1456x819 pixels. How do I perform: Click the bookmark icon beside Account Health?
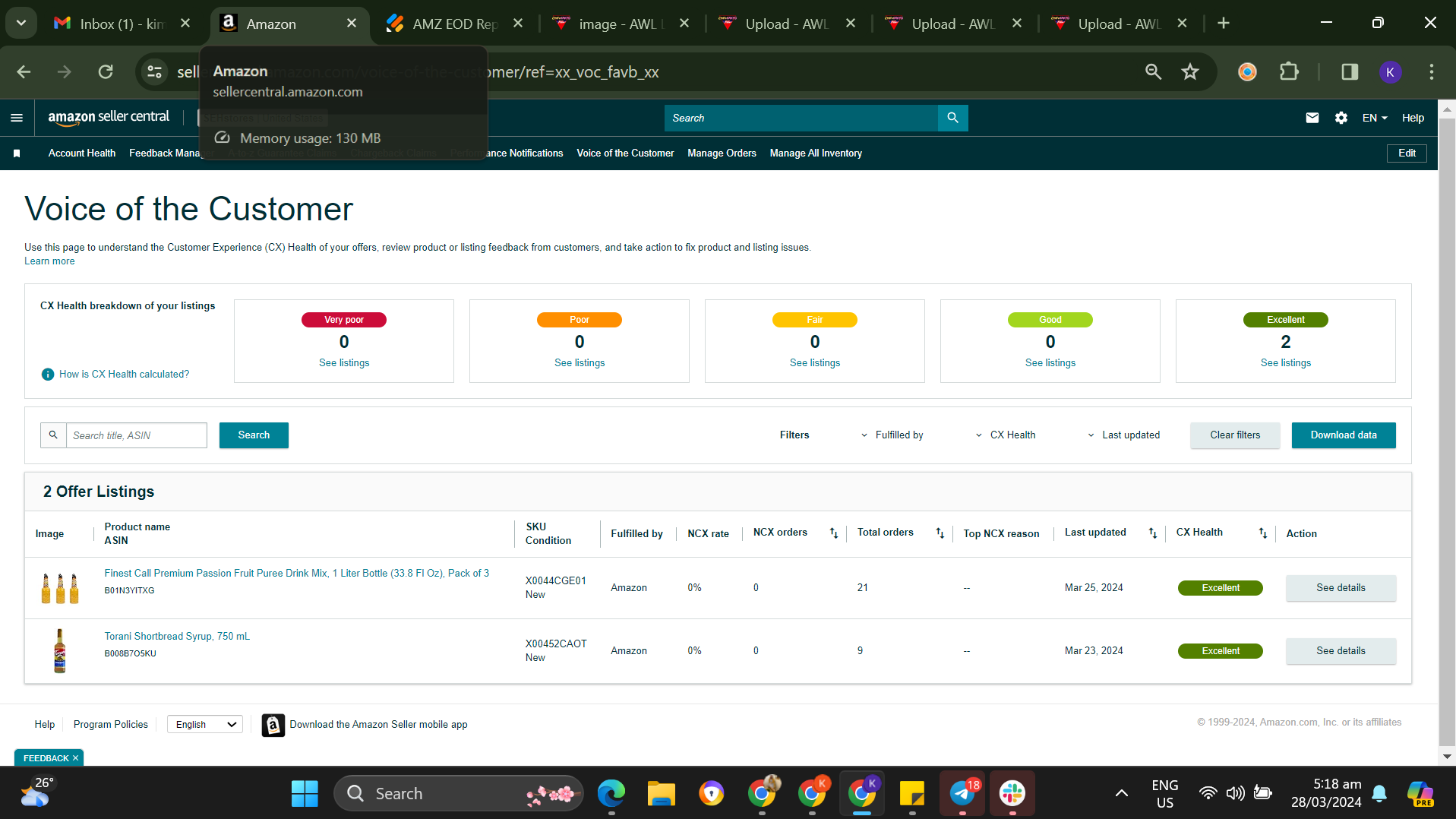[x=17, y=153]
